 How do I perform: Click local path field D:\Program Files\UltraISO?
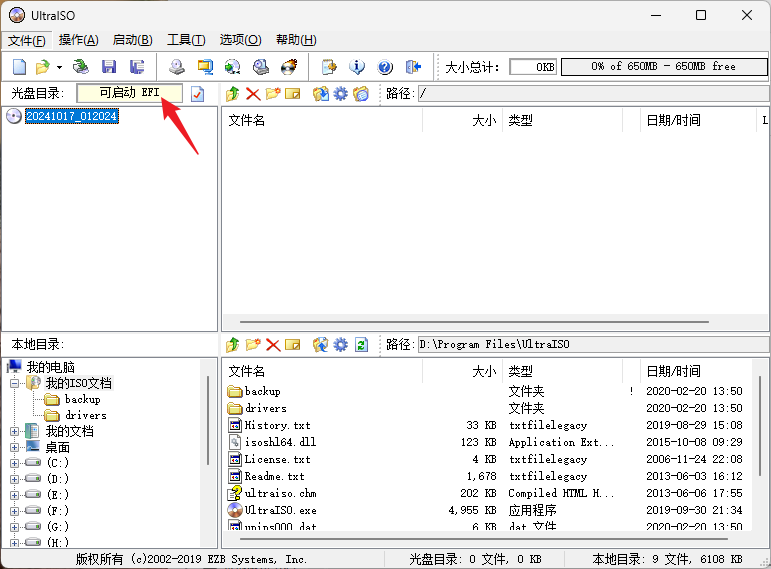click(594, 344)
